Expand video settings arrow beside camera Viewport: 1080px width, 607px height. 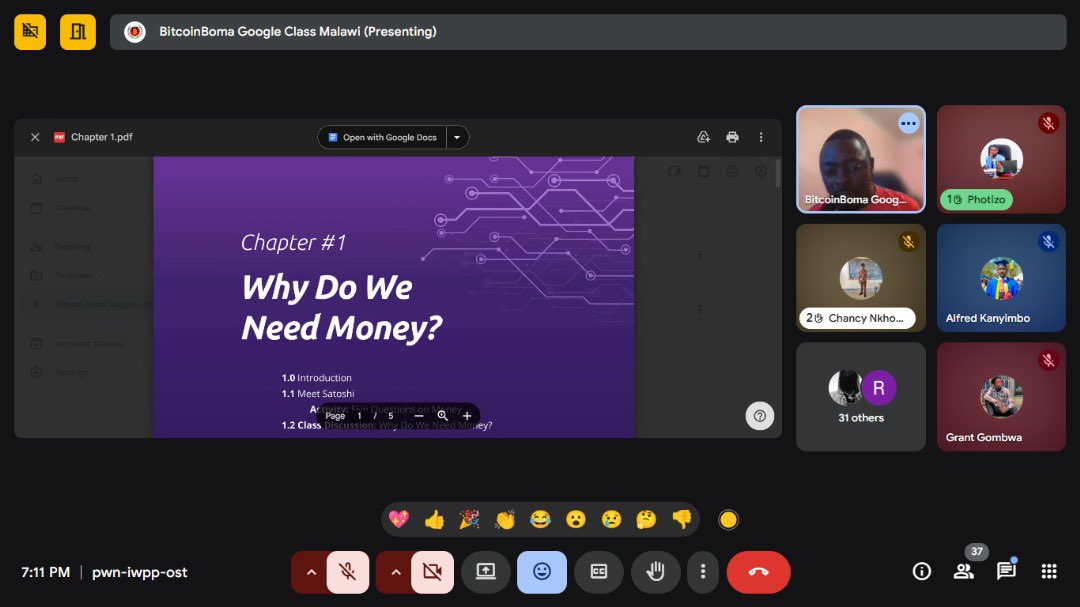click(395, 572)
